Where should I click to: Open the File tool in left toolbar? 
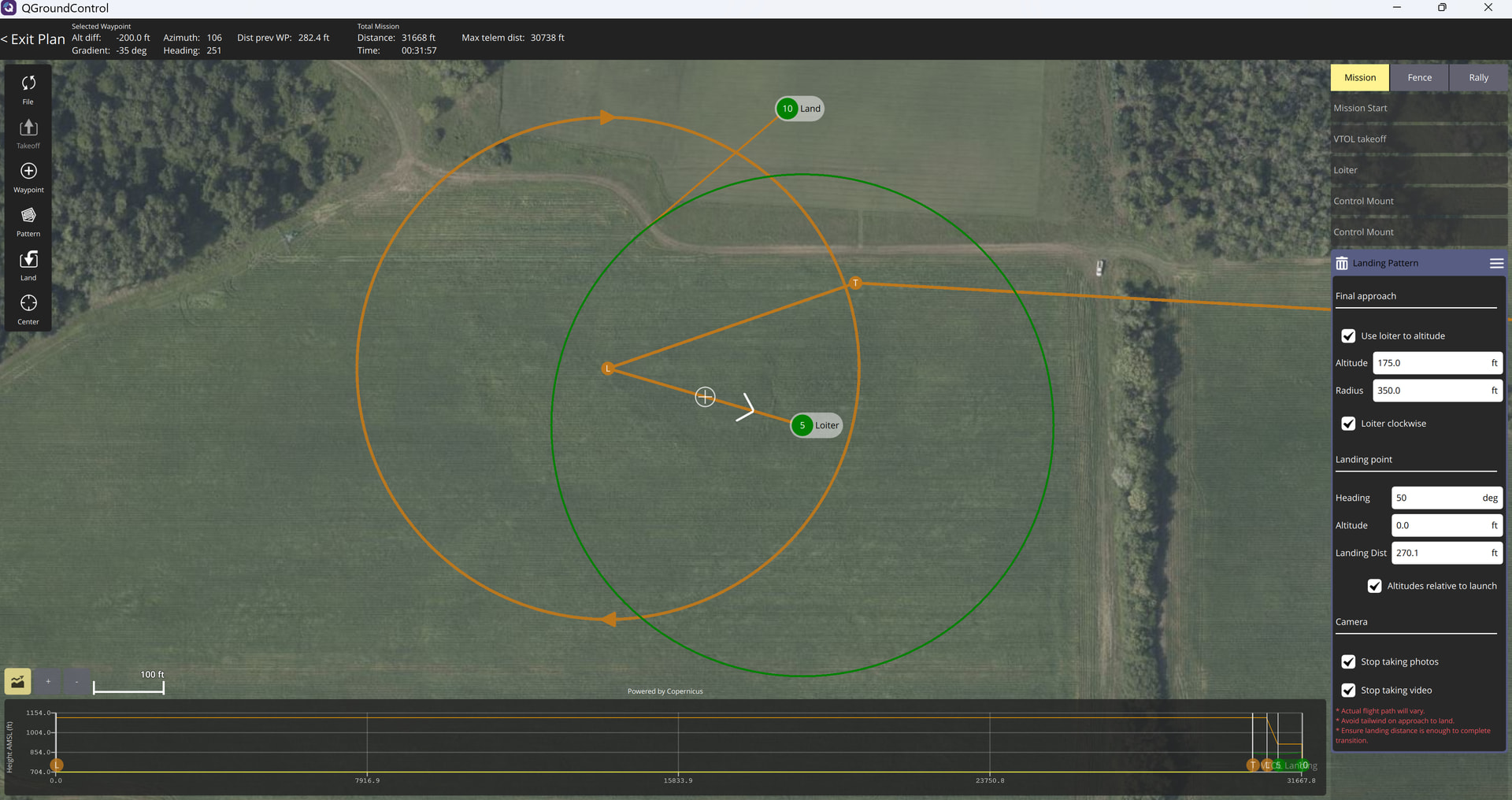28,88
